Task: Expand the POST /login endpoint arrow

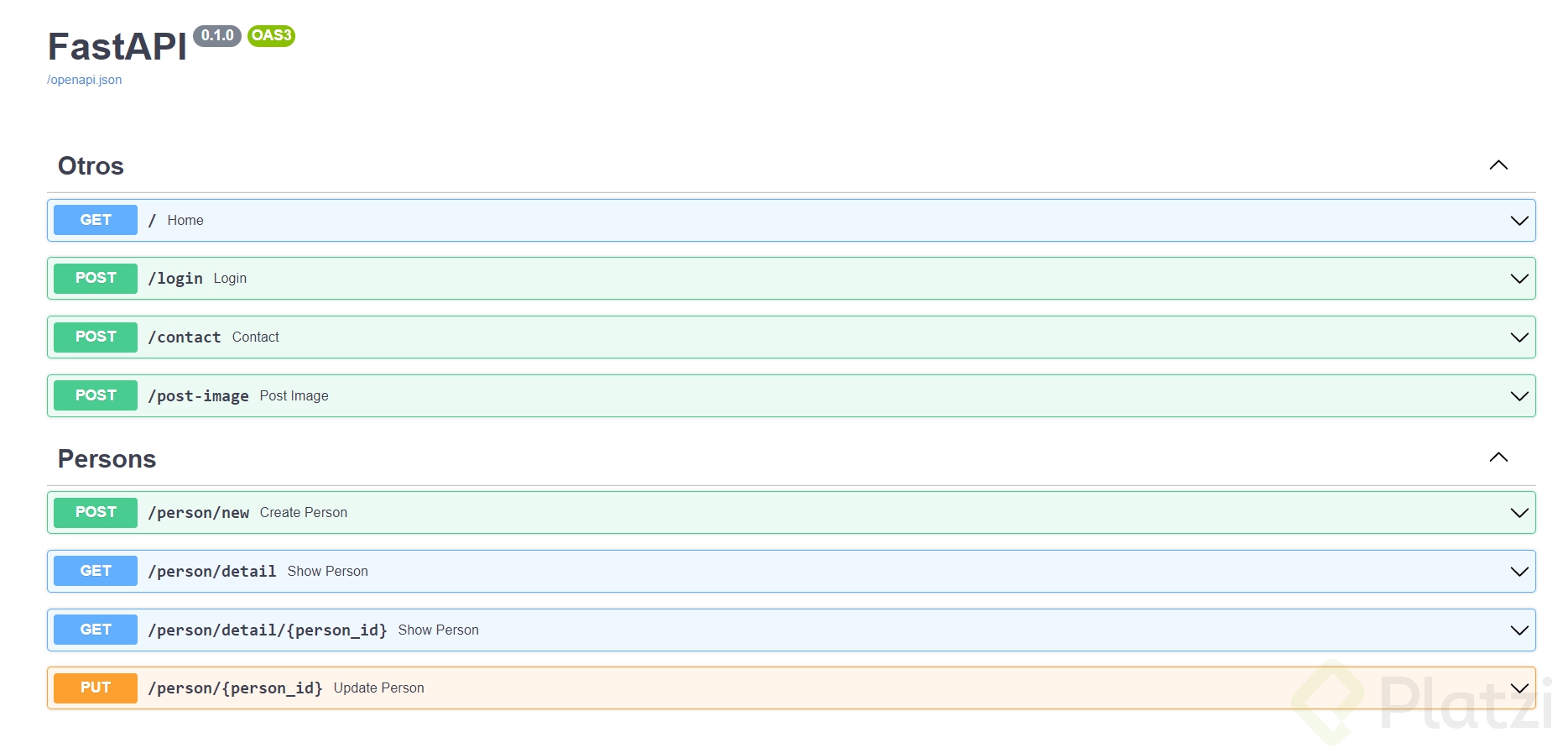Action: tap(1519, 279)
